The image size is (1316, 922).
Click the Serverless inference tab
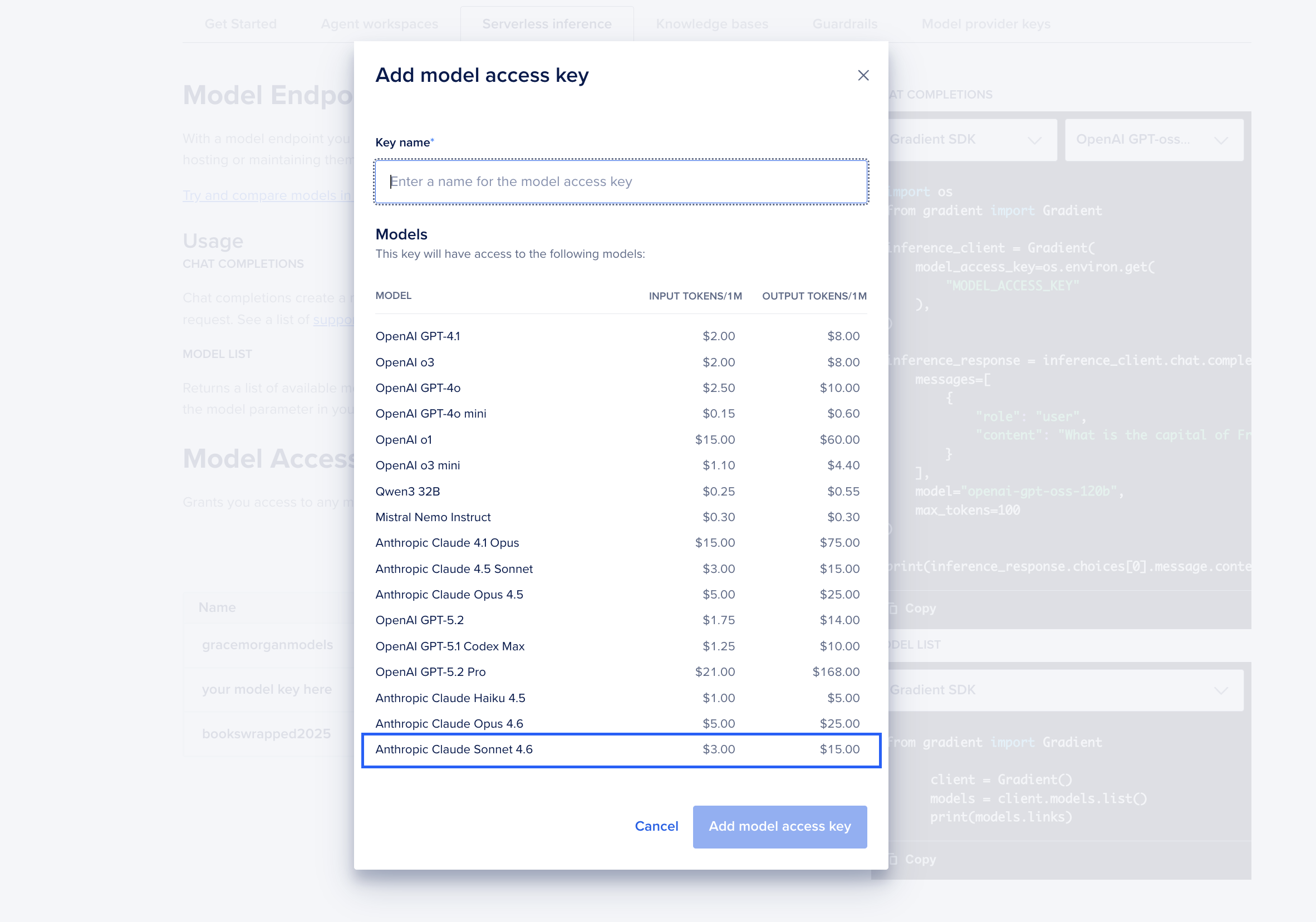pos(546,24)
